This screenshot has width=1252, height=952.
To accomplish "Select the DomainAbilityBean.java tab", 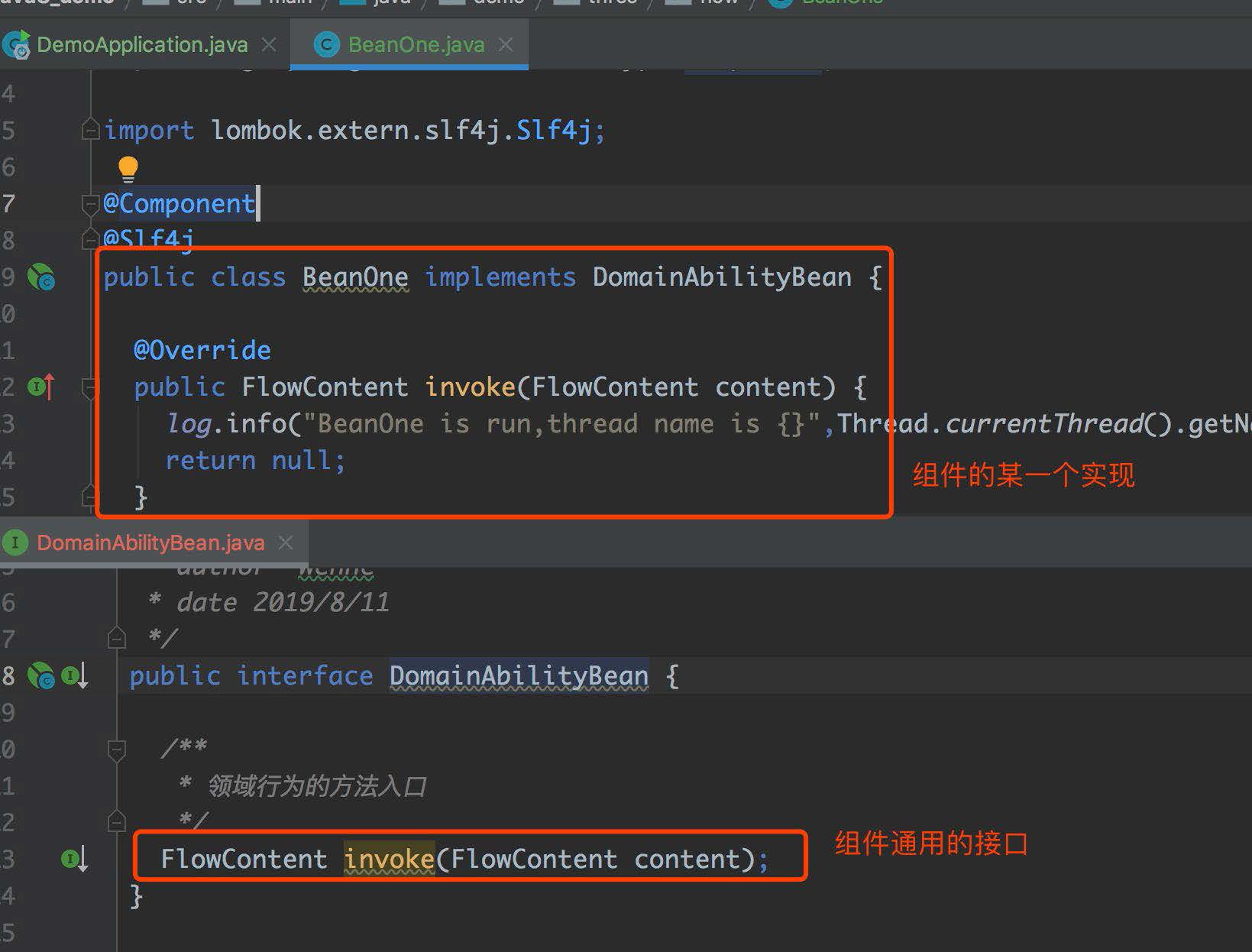I will pyautogui.click(x=150, y=543).
